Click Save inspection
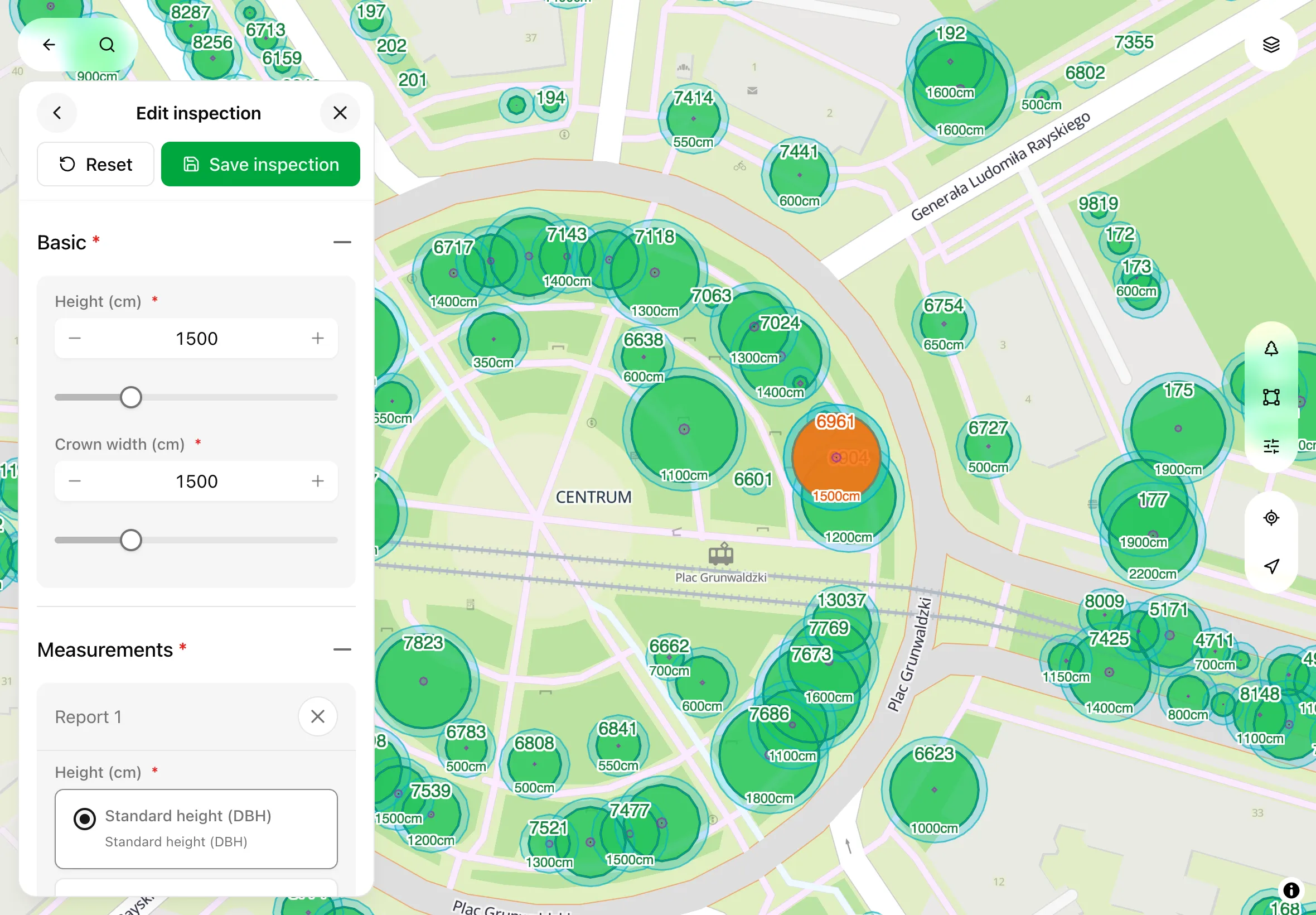The height and width of the screenshot is (915, 1316). click(260, 165)
